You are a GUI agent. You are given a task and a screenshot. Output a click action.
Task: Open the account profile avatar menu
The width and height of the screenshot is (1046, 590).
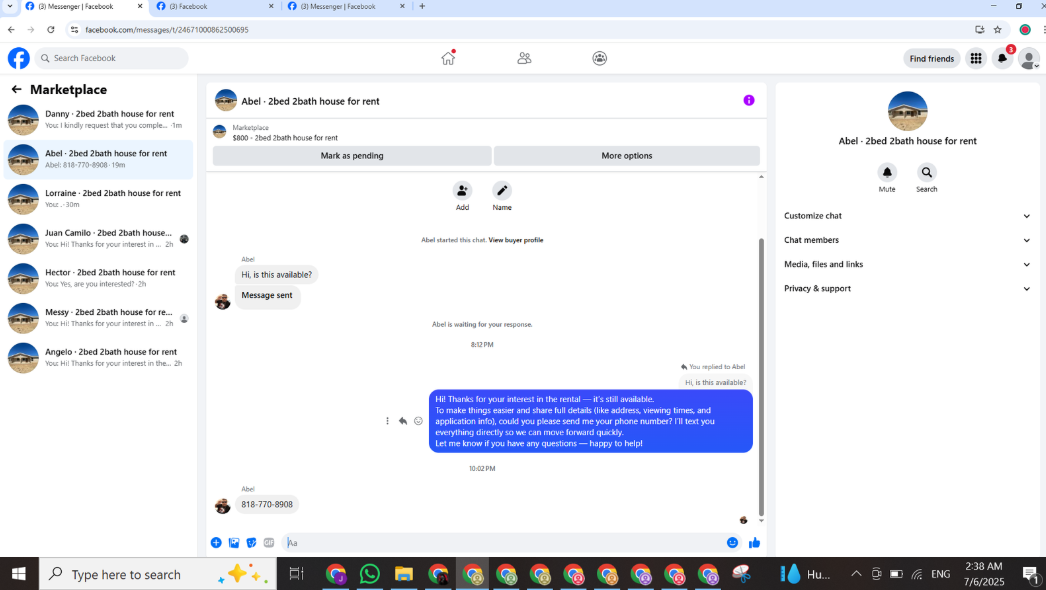(1029, 59)
